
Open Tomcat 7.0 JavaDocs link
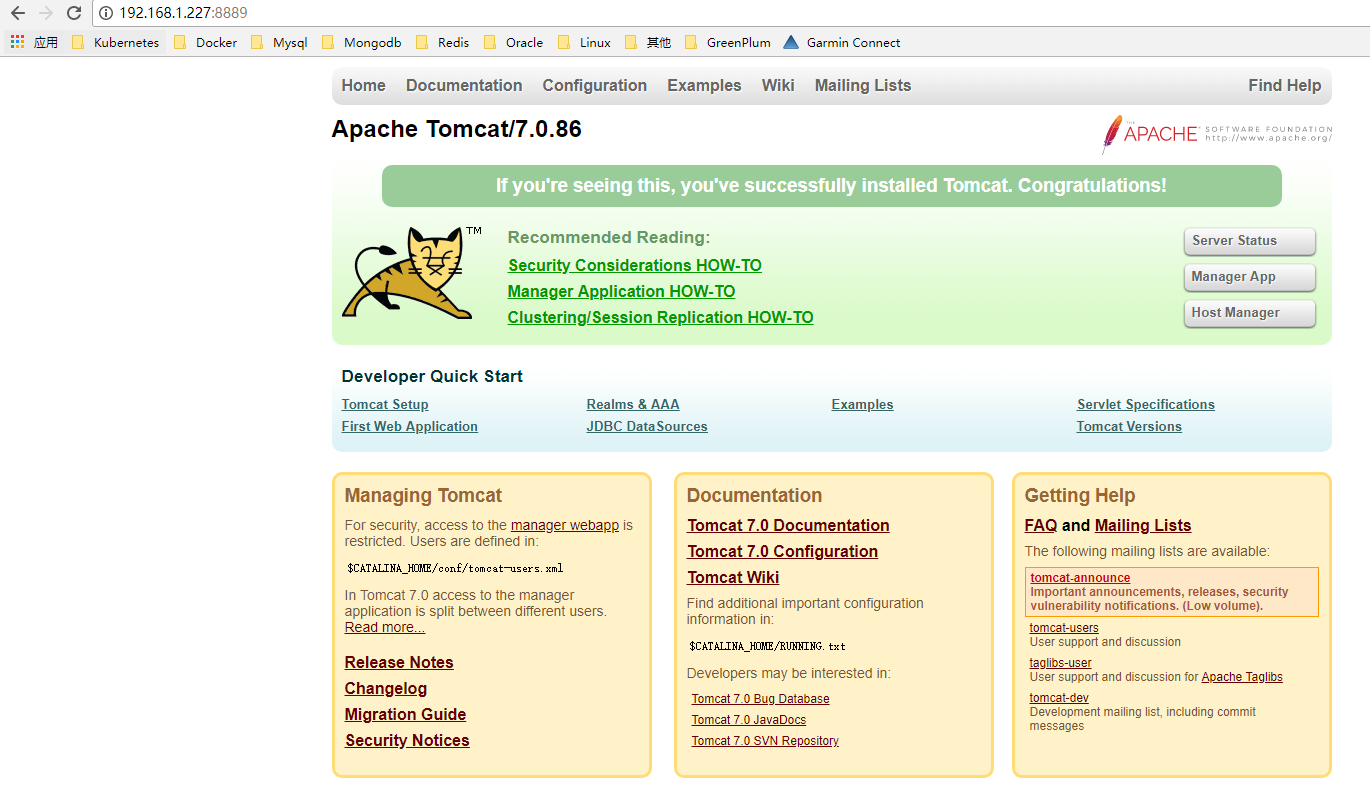click(x=749, y=720)
